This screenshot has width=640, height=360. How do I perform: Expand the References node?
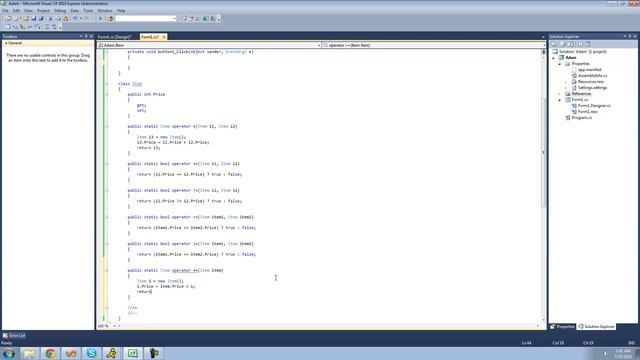click(x=560, y=94)
